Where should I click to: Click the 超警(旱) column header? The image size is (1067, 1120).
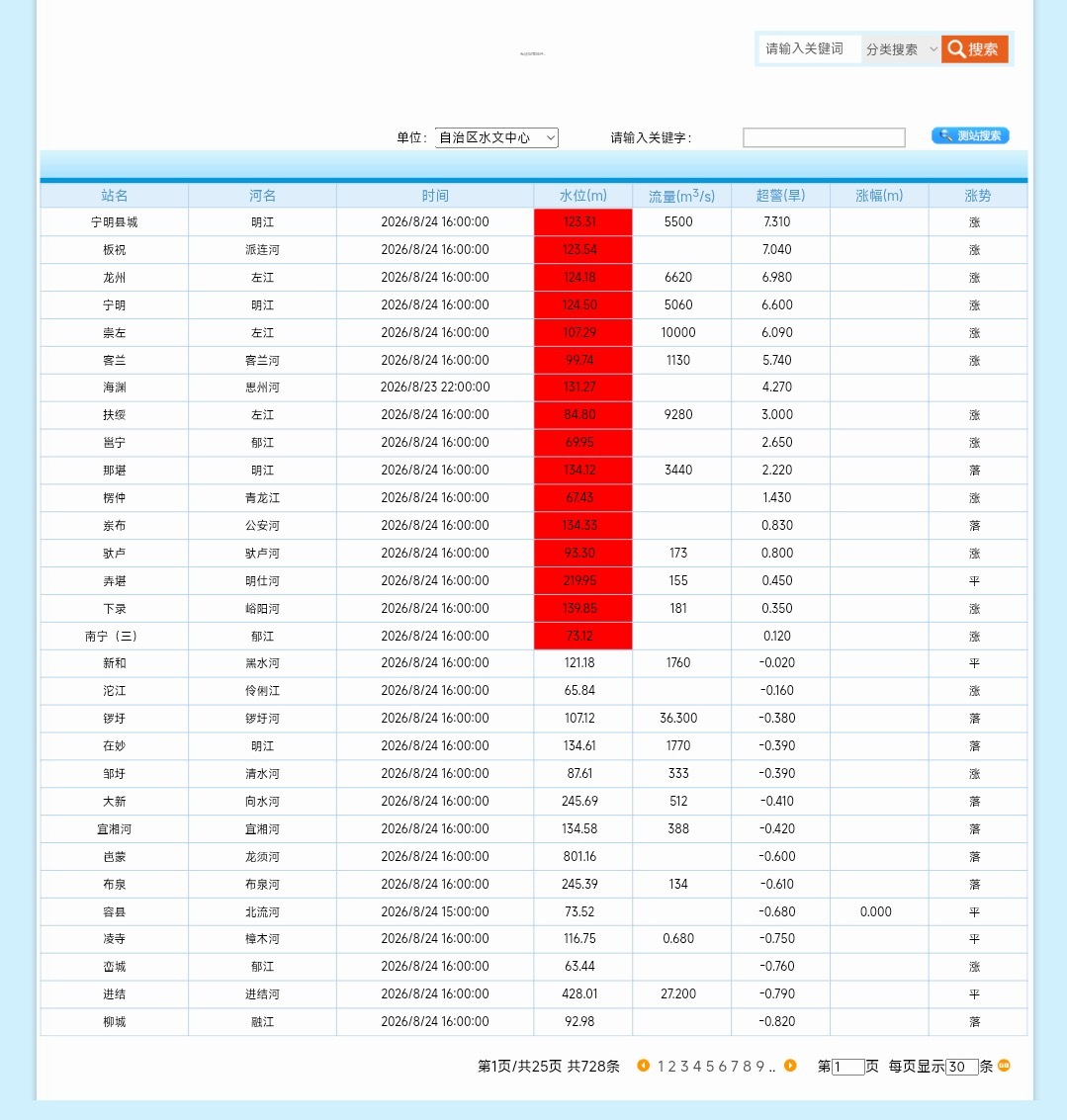pos(780,195)
